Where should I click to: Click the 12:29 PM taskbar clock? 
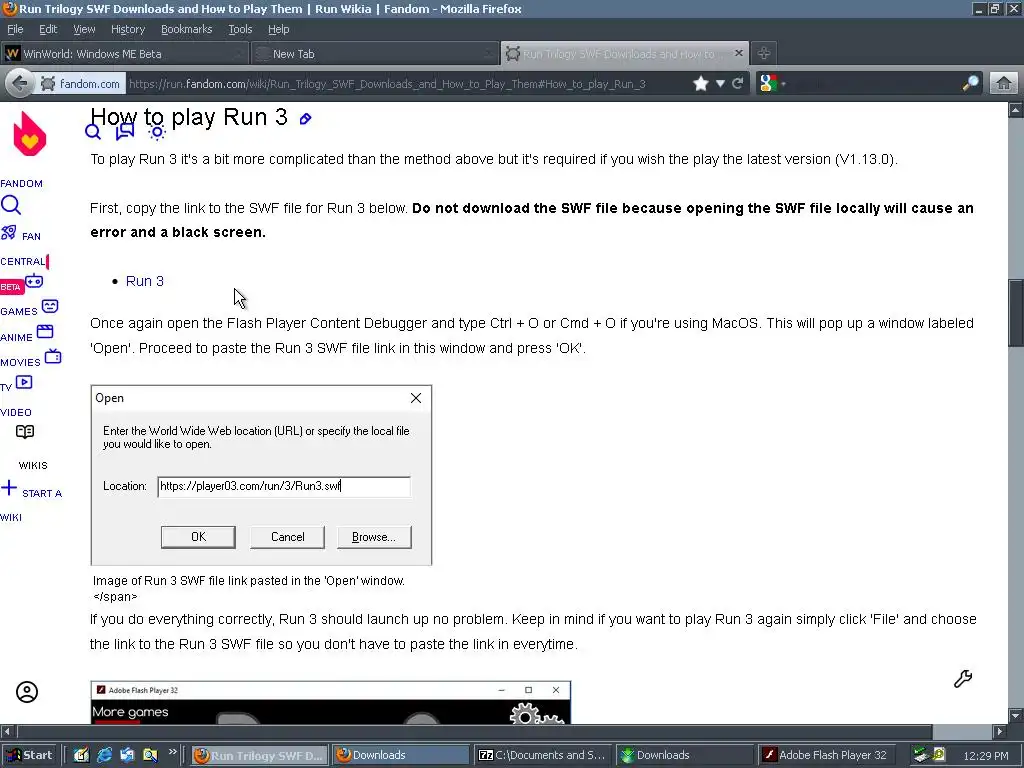[x=985, y=756]
